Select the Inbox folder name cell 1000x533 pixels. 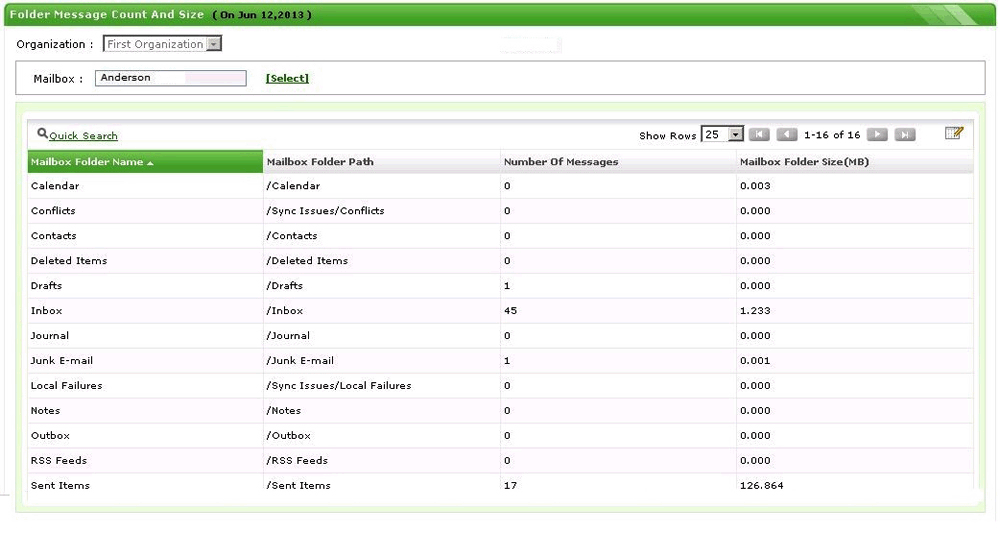145,311
